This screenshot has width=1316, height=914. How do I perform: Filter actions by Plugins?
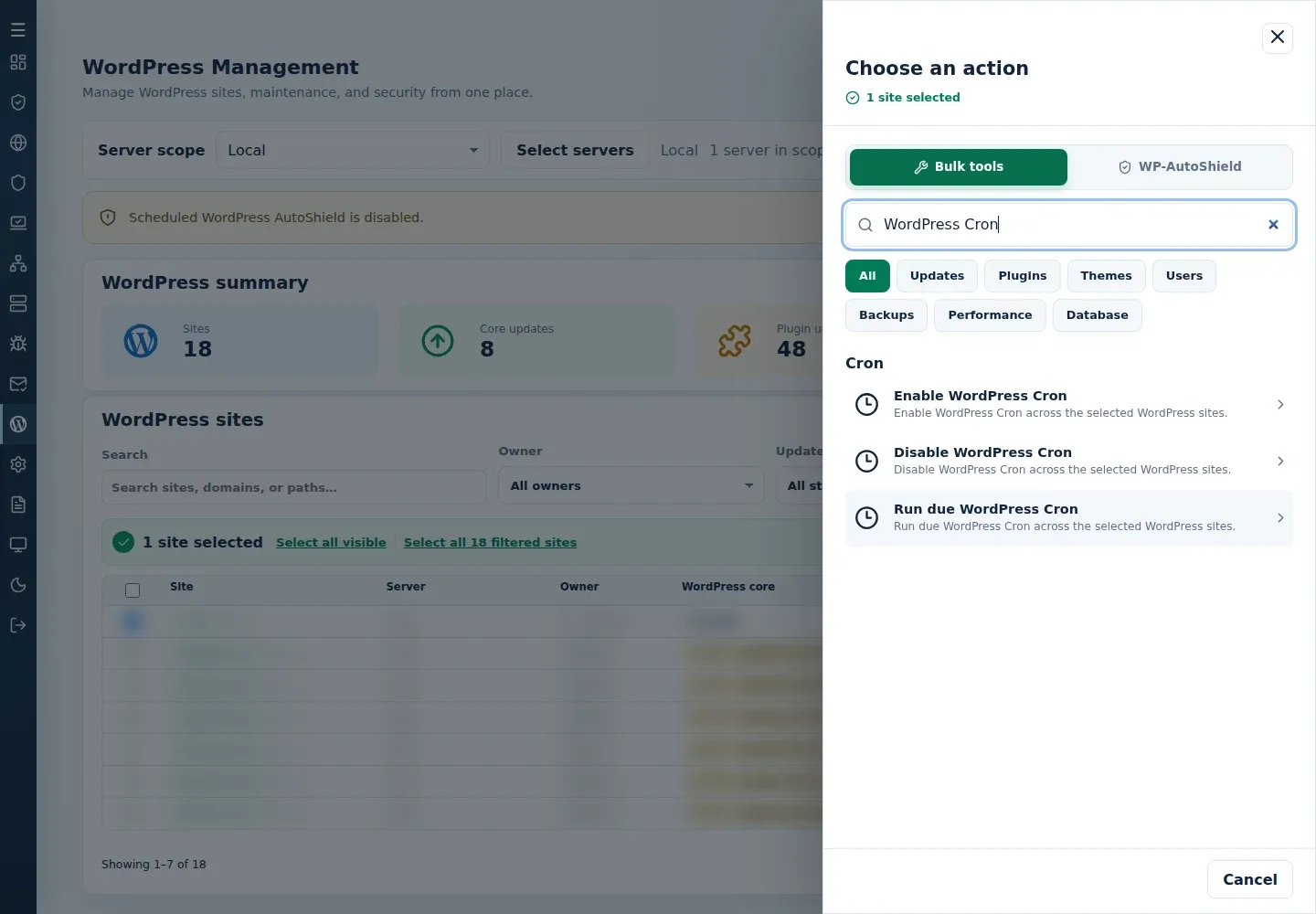pyautogui.click(x=1023, y=276)
